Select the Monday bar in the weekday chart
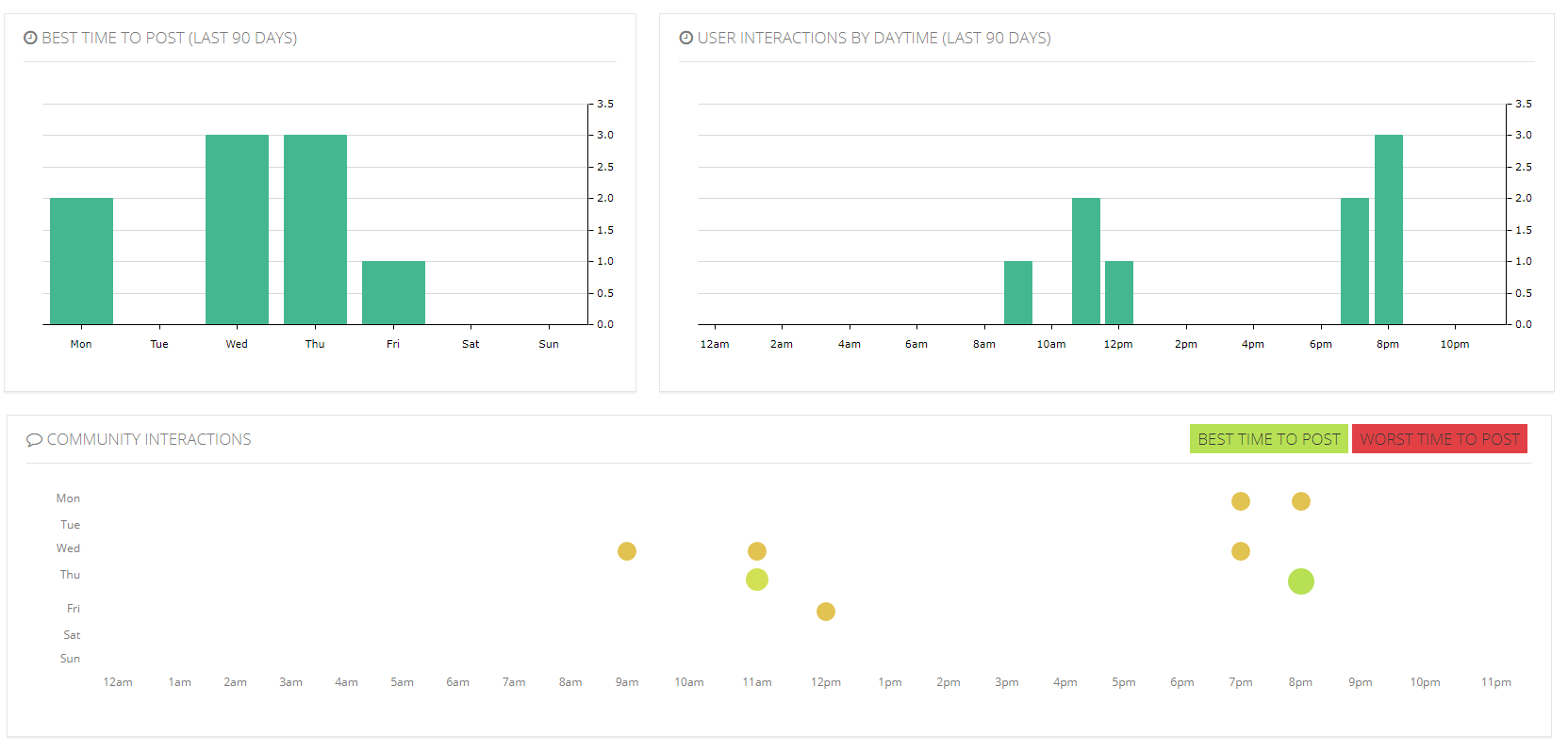 (81, 261)
